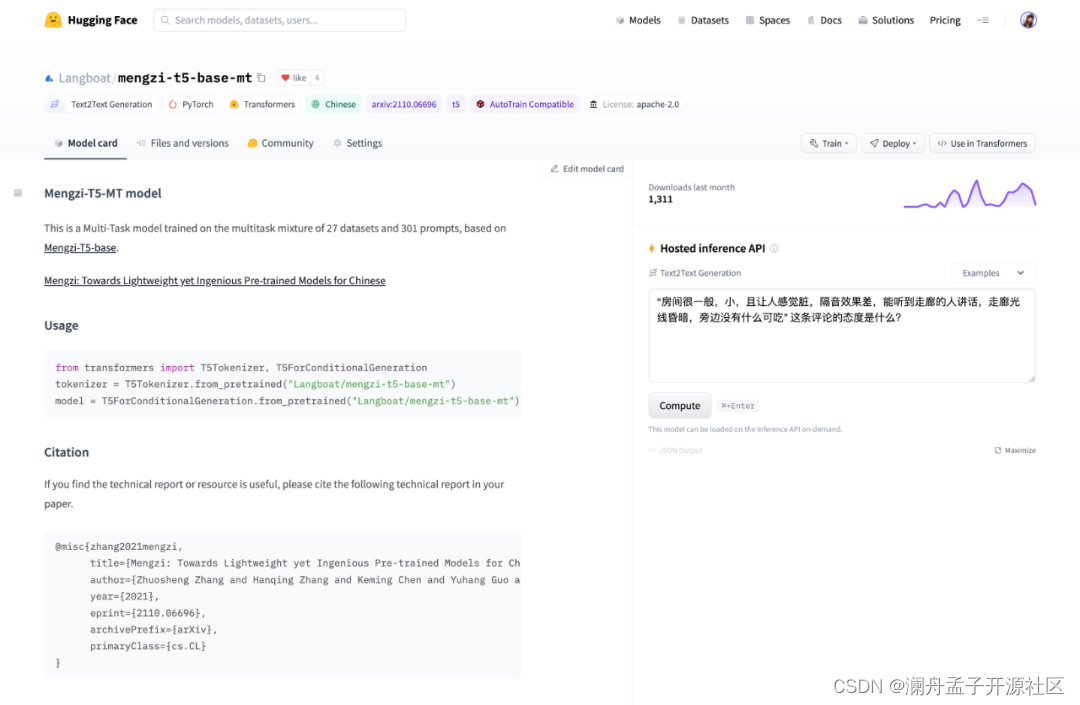Click the Langboat organization icon
1080x705 pixels.
click(x=49, y=78)
